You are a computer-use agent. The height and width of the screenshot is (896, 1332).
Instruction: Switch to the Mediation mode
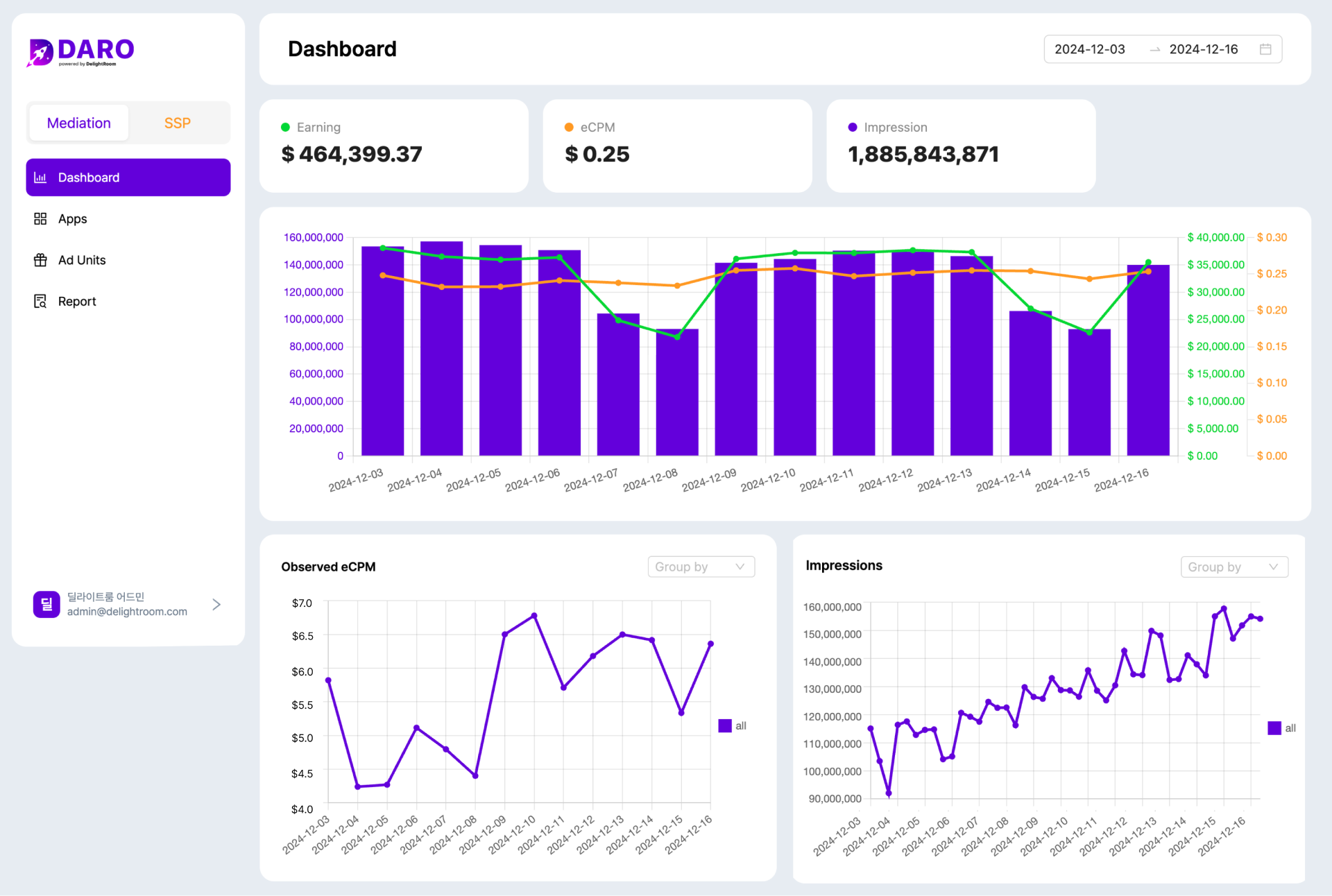coord(79,123)
